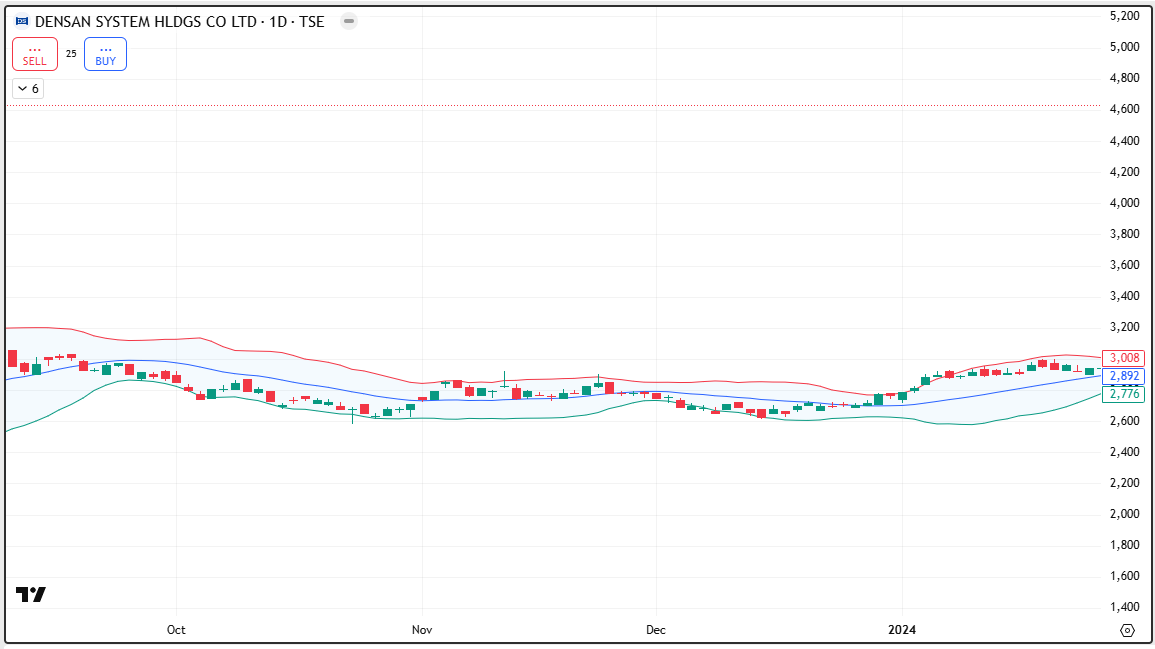Click the Dec label on the time axis
The width and height of the screenshot is (1155, 649).
(x=656, y=630)
